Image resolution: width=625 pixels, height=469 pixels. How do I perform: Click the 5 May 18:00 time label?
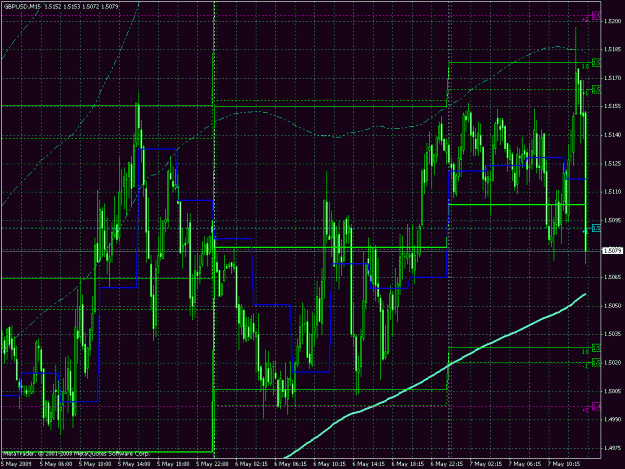pos(173,464)
